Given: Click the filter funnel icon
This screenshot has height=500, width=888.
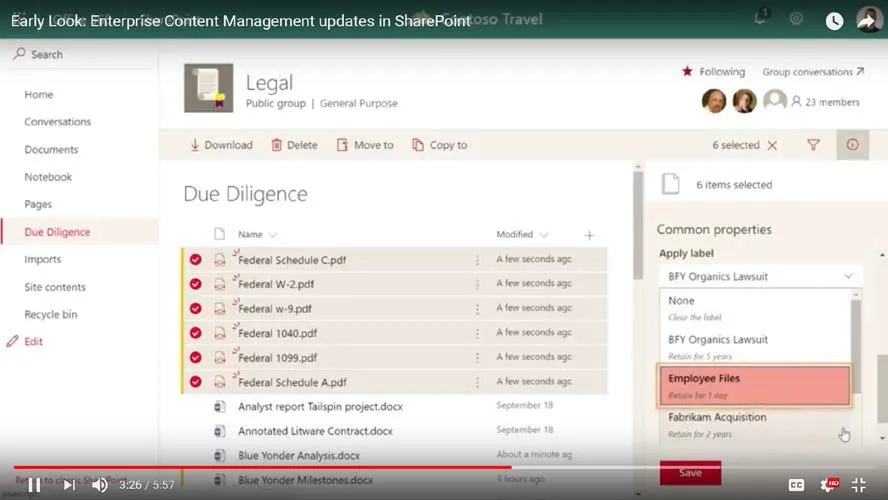Looking at the screenshot, I should coord(813,145).
